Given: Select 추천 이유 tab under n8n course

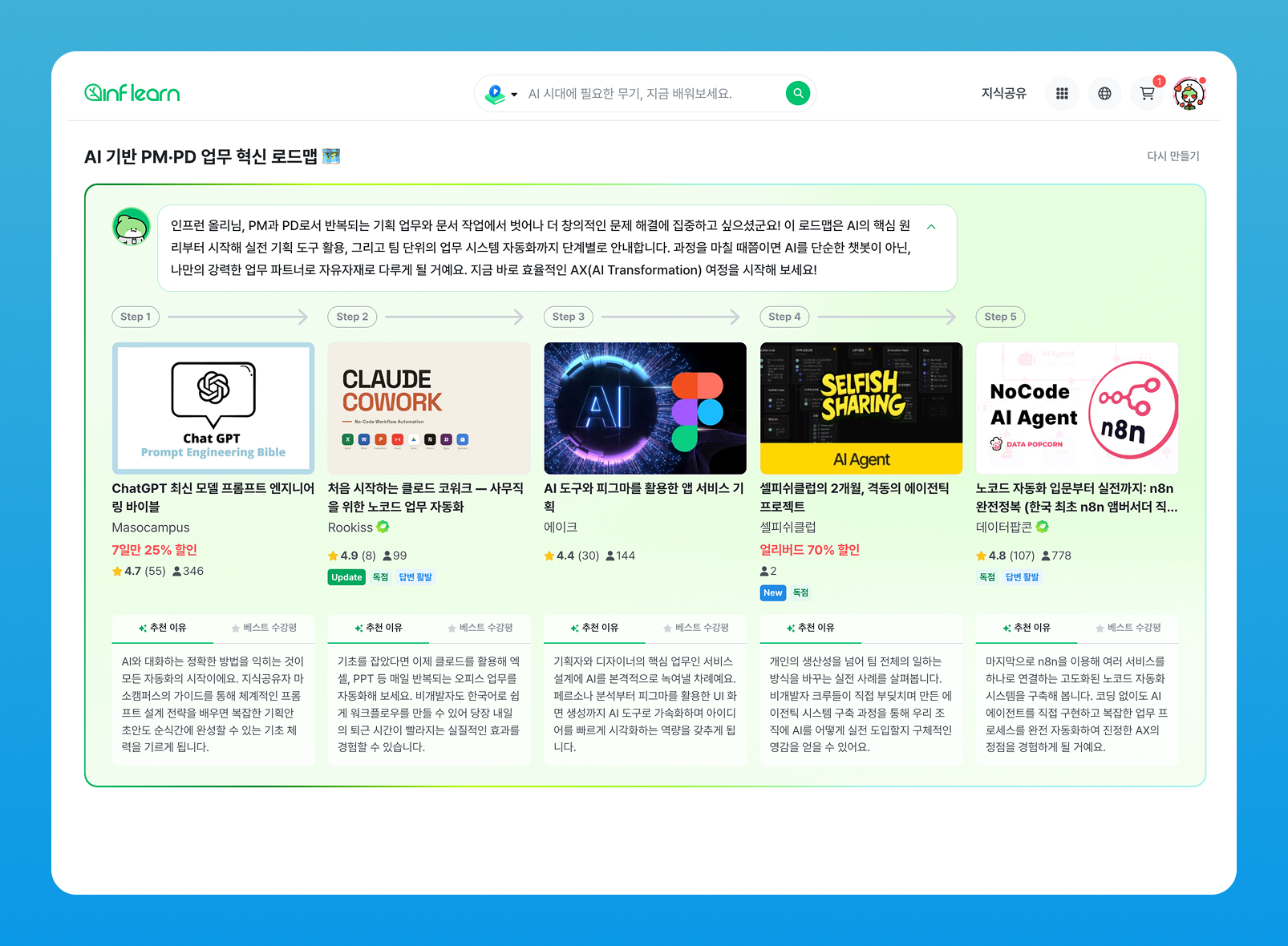Looking at the screenshot, I should tap(1027, 628).
